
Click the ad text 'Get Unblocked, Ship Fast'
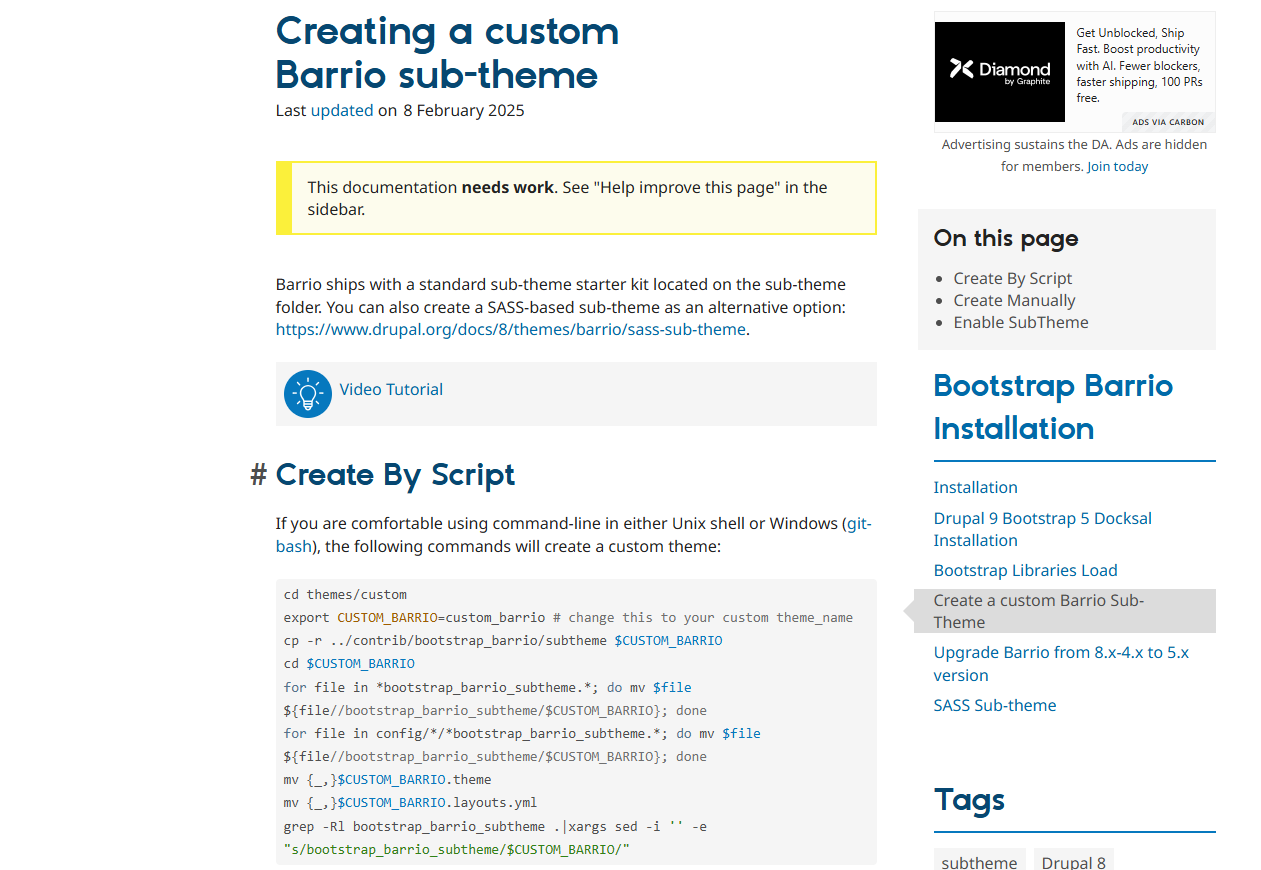click(1139, 65)
